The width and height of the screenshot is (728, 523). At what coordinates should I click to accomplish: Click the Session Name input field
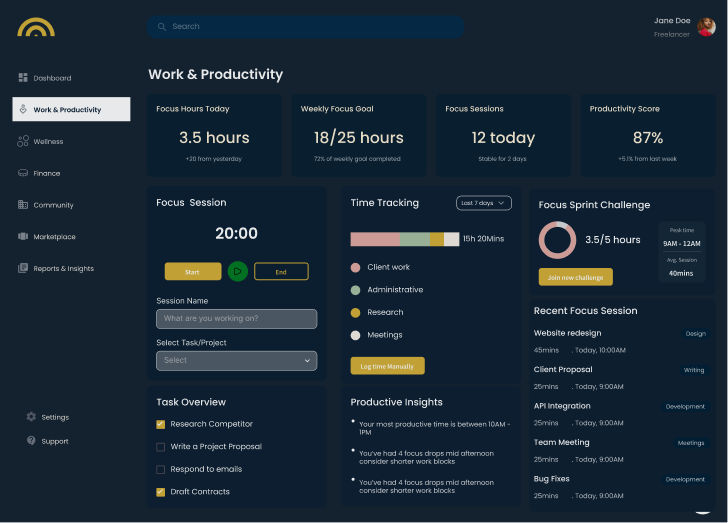(x=237, y=319)
